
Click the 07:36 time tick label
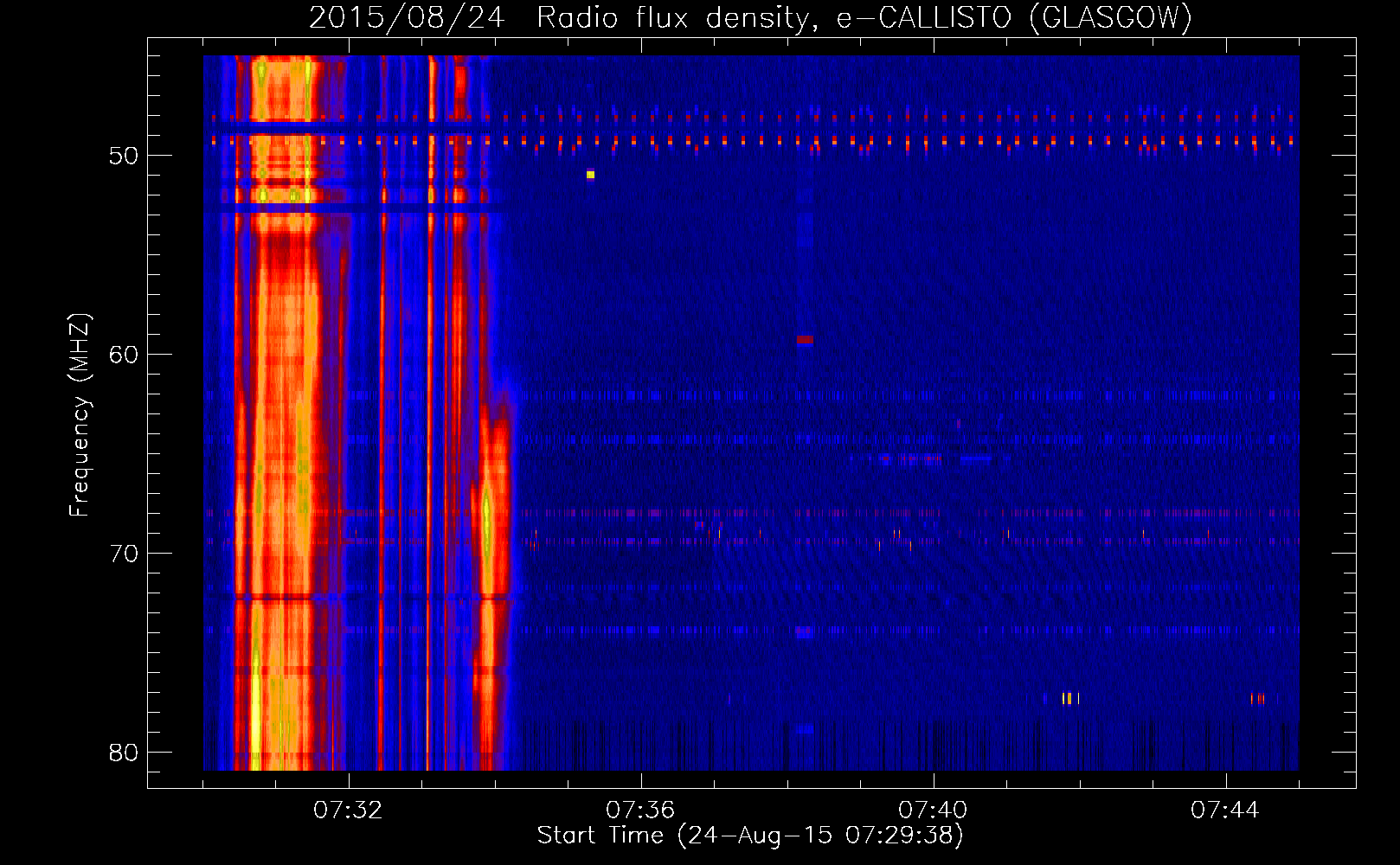point(640,811)
